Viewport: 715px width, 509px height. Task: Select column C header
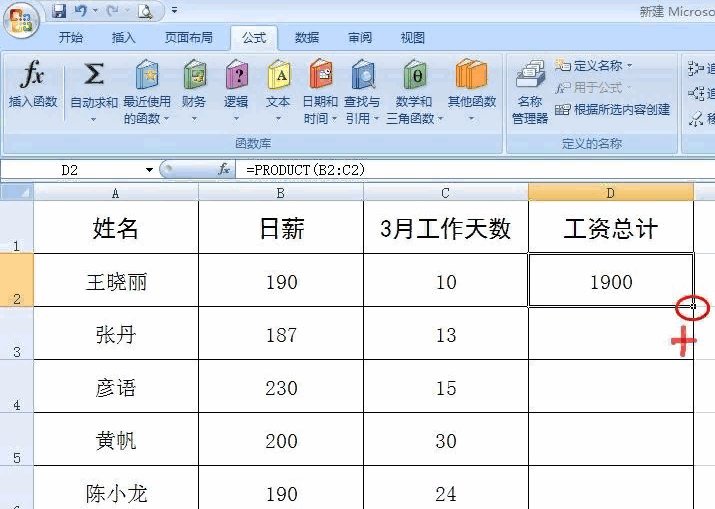pos(446,193)
